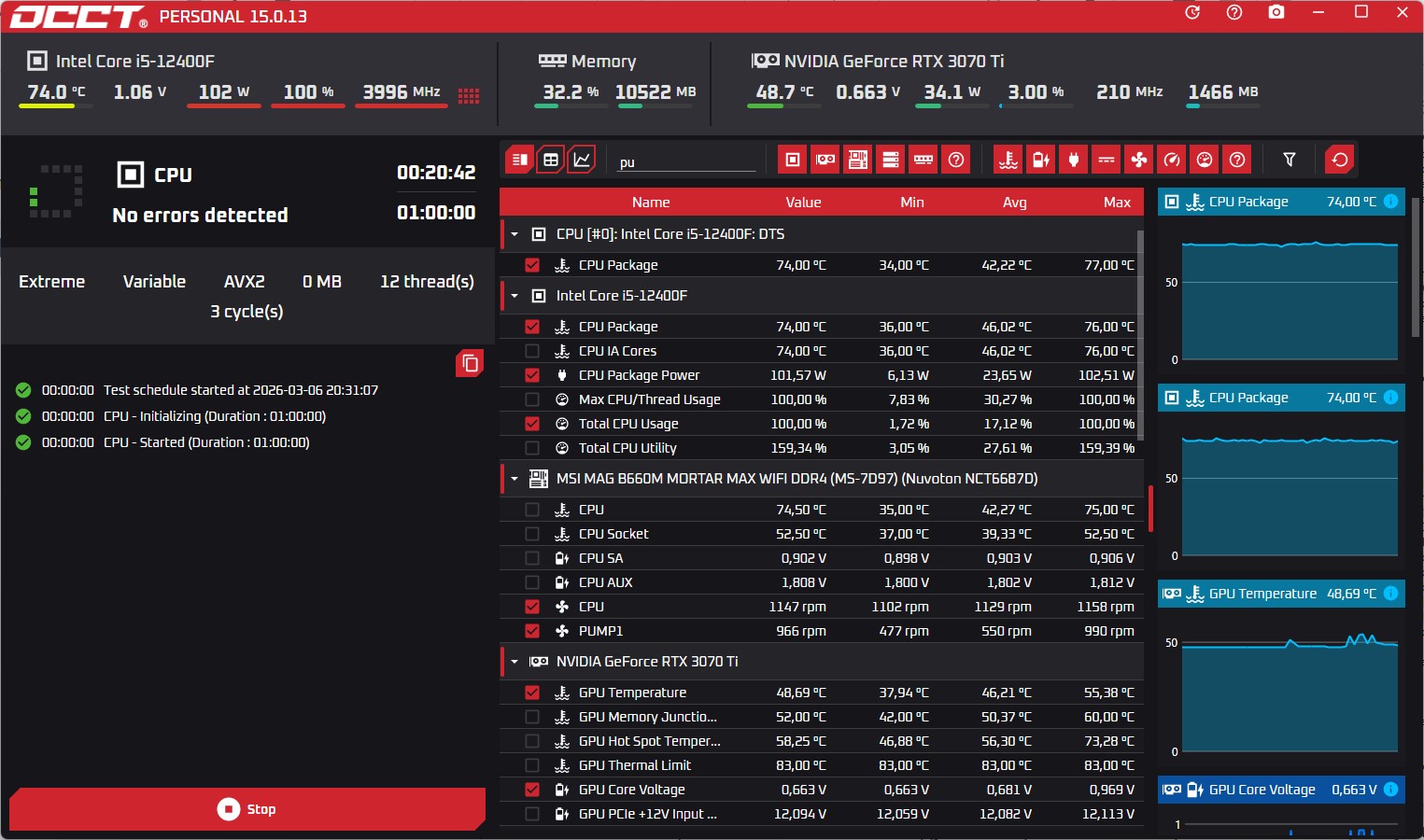This screenshot has width=1424, height=840.
Task: Collapse the MSI MAG B660M MORTAR group
Action: click(515, 479)
